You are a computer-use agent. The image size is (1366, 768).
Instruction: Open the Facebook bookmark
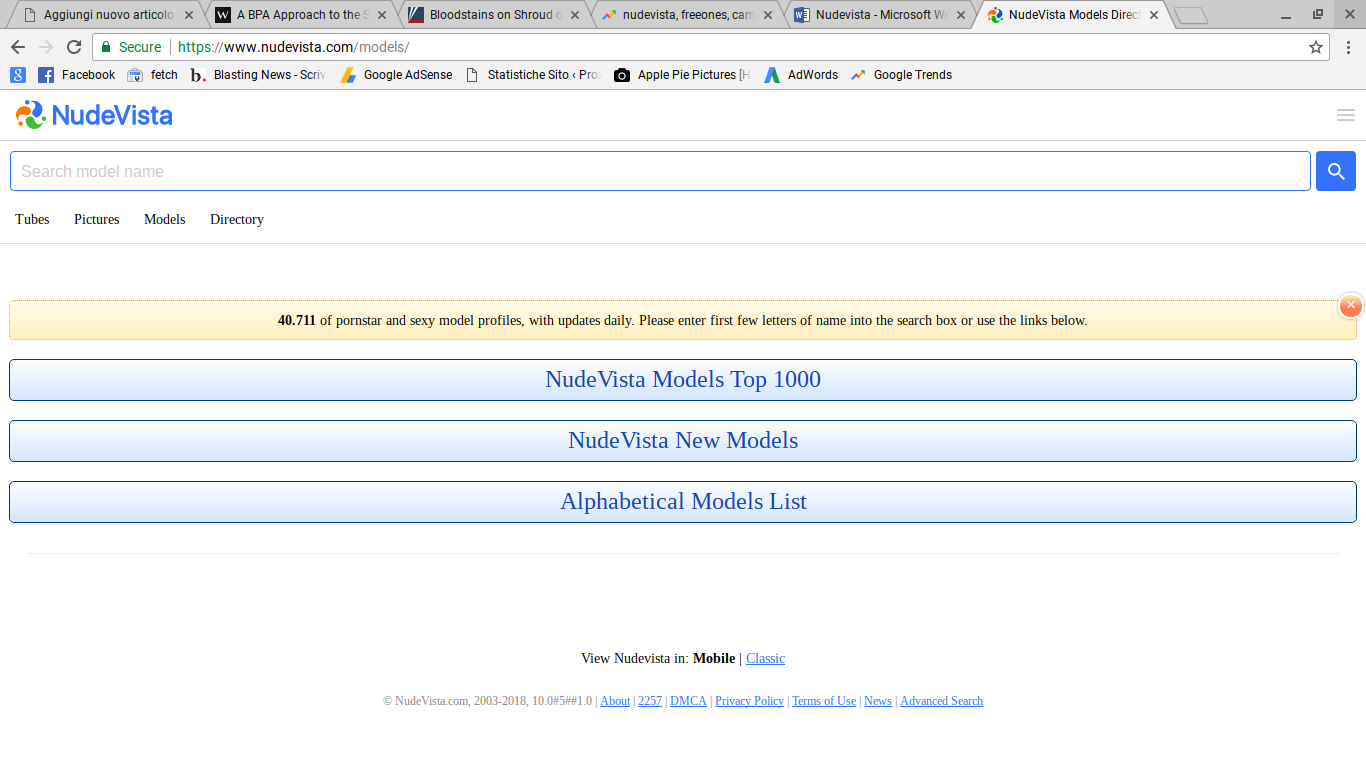(x=76, y=75)
